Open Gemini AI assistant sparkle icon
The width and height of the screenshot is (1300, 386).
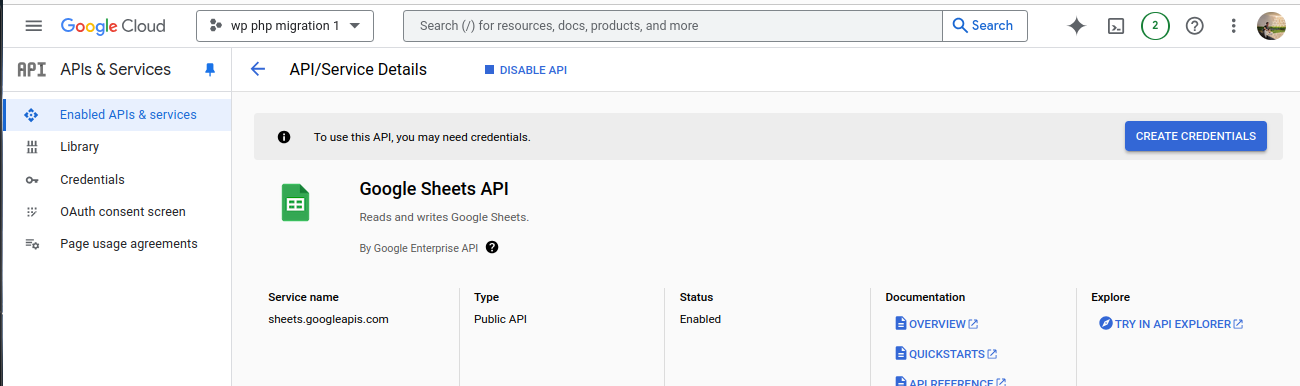(x=1076, y=26)
